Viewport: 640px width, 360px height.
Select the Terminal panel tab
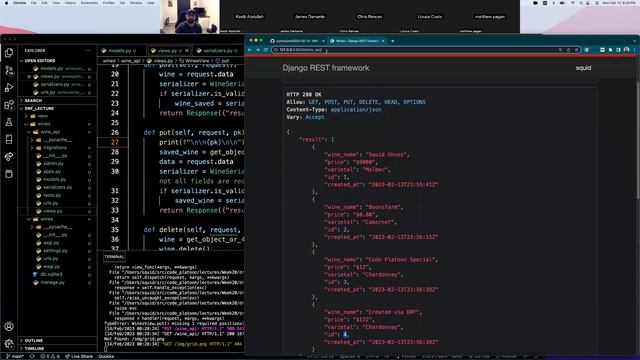(114, 257)
